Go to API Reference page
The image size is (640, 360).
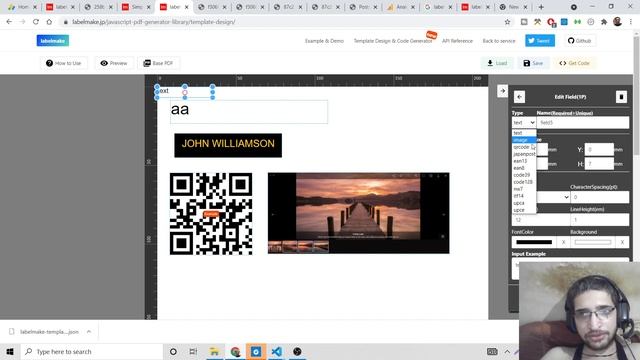pos(457,41)
